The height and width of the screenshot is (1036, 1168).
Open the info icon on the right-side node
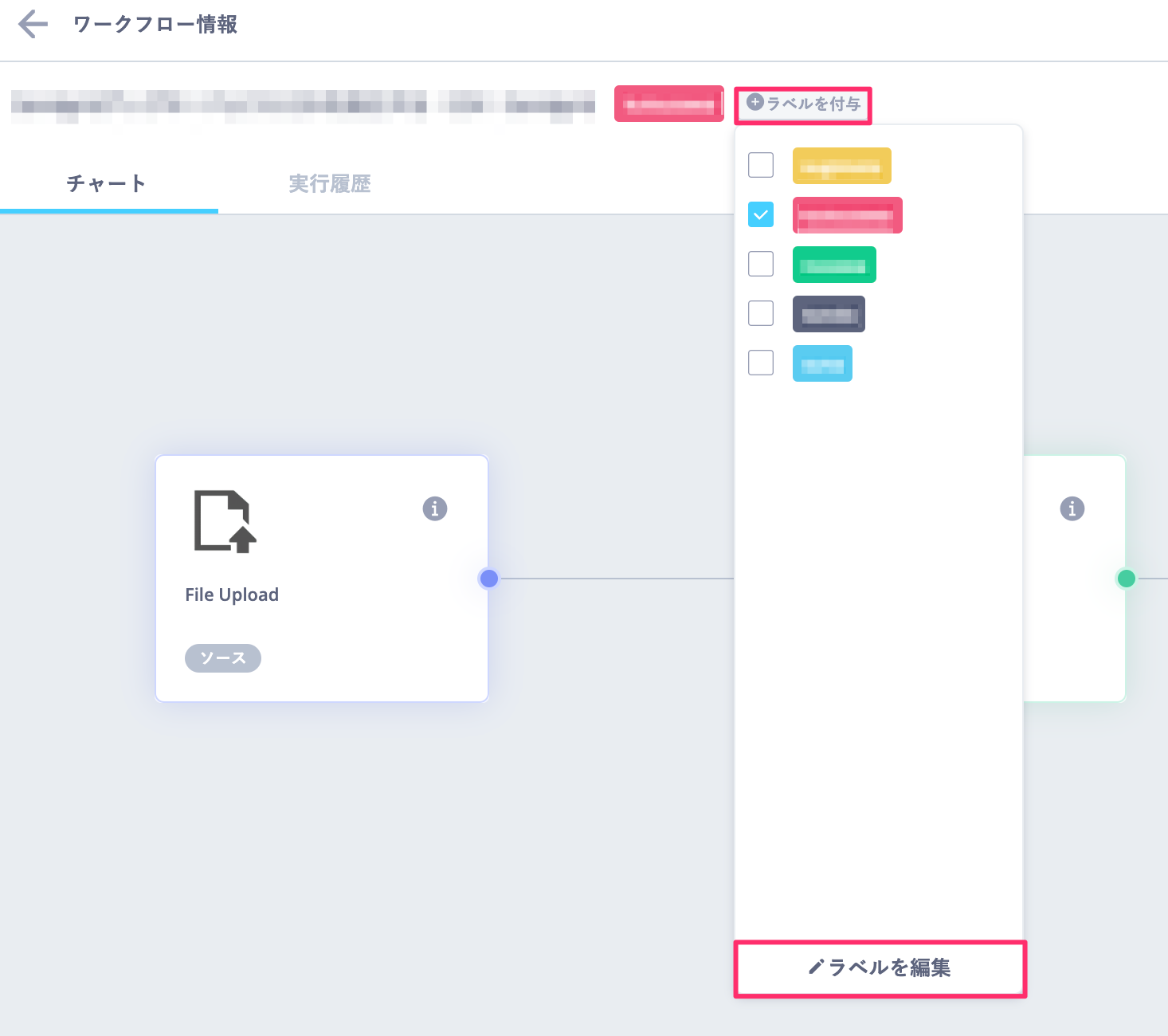[x=1072, y=508]
